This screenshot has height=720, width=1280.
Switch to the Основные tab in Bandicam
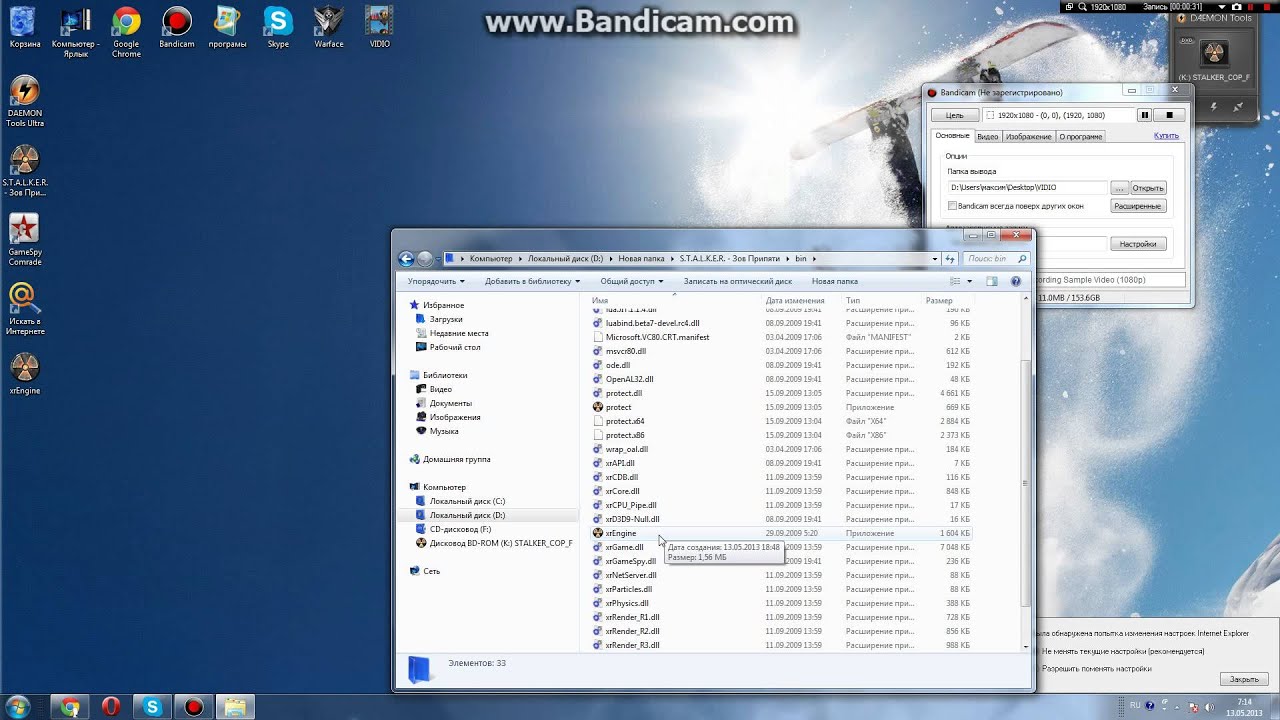pos(952,136)
